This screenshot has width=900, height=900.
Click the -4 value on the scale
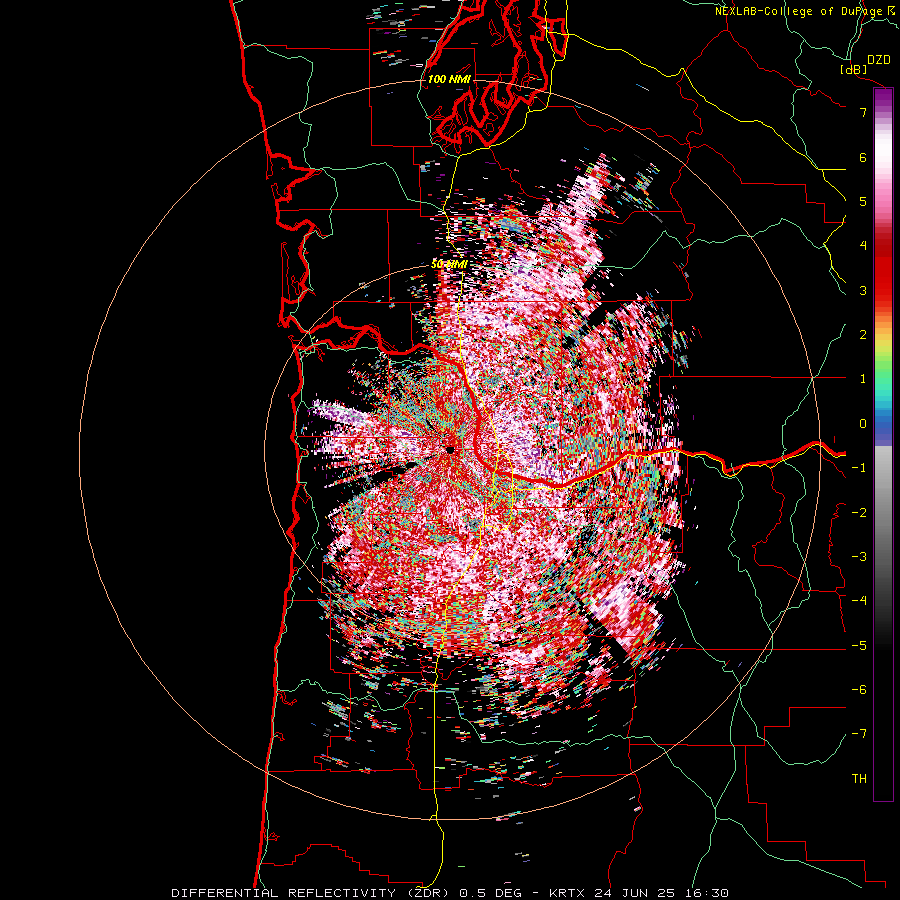coord(859,601)
